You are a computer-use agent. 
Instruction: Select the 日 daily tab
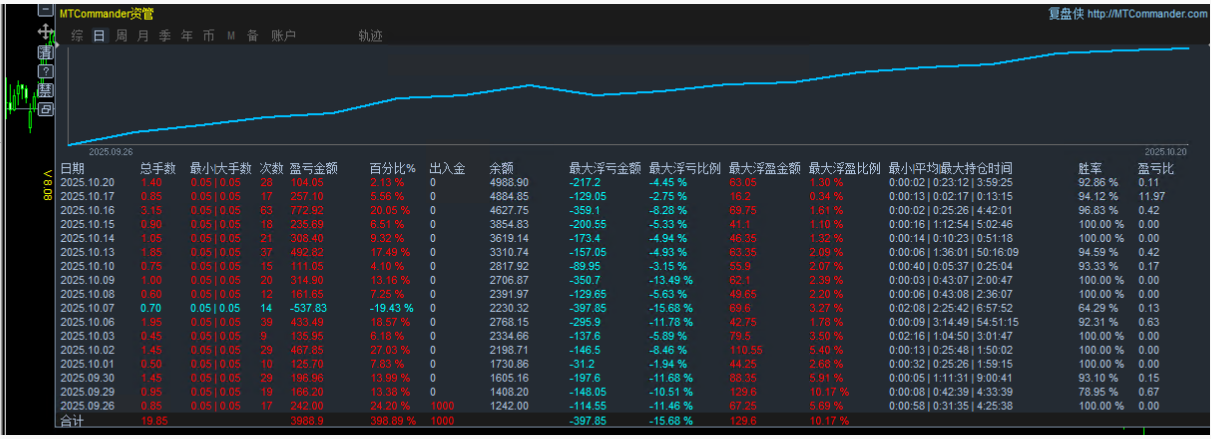coord(99,36)
